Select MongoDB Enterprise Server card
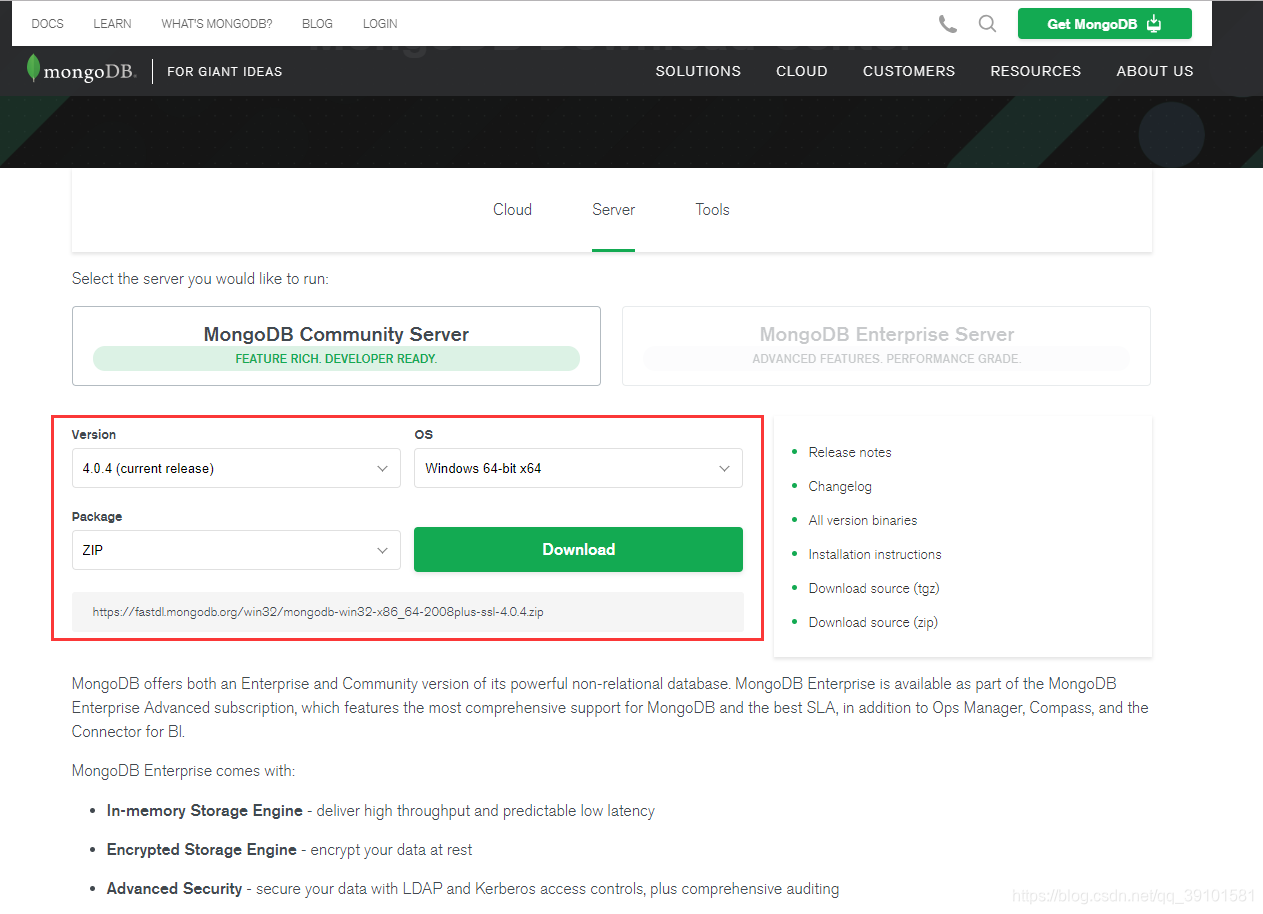The image size is (1263, 914). point(886,346)
